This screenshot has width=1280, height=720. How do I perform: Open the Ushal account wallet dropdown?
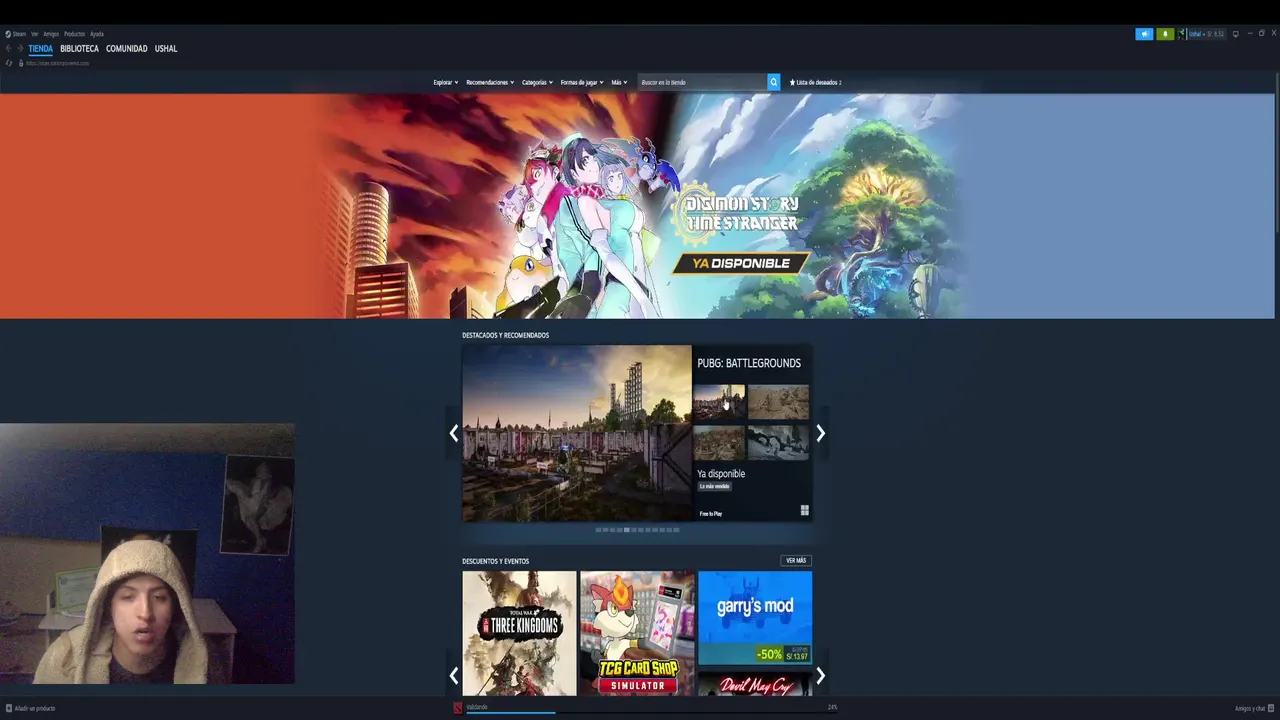[x=1207, y=34]
